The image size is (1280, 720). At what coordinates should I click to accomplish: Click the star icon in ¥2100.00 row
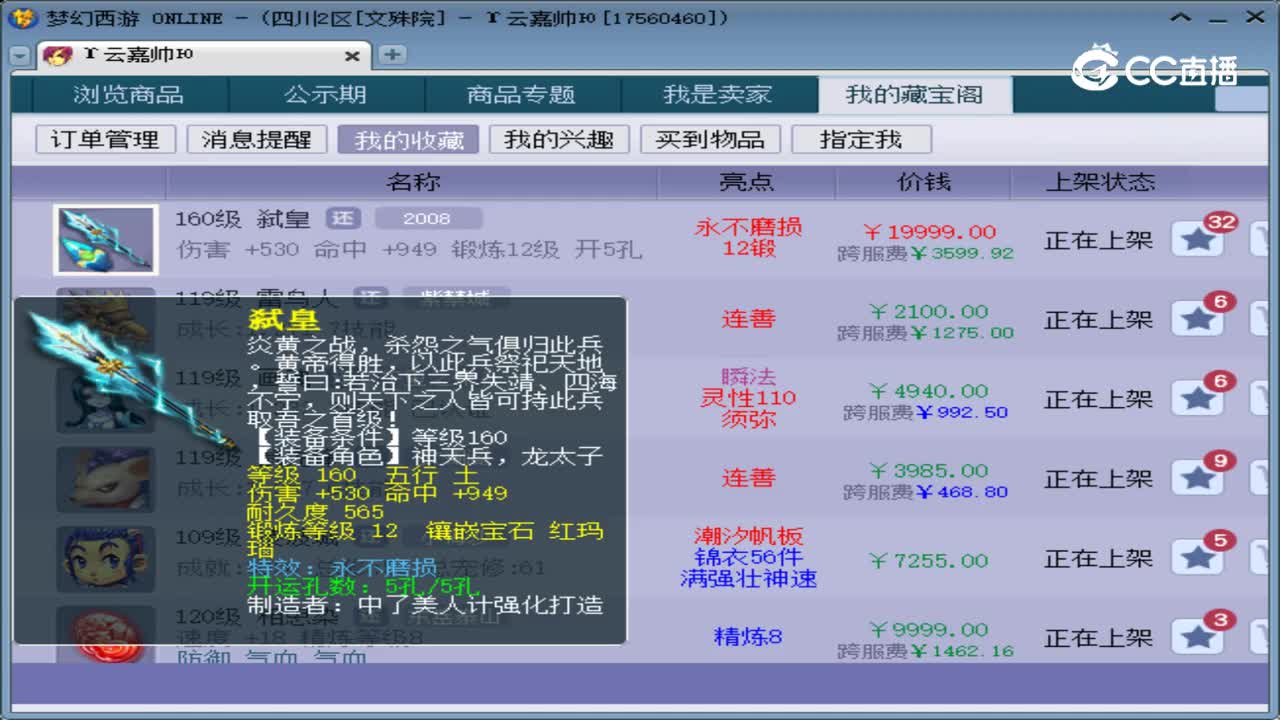tap(1197, 319)
